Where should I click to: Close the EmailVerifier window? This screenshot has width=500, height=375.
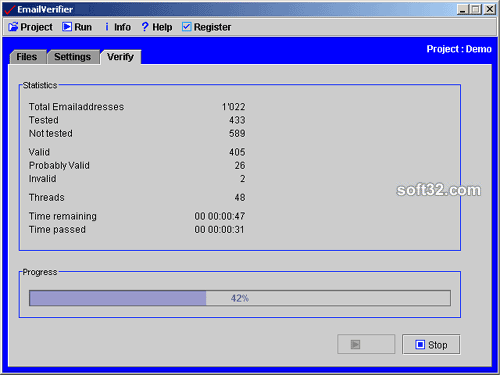click(490, 9)
